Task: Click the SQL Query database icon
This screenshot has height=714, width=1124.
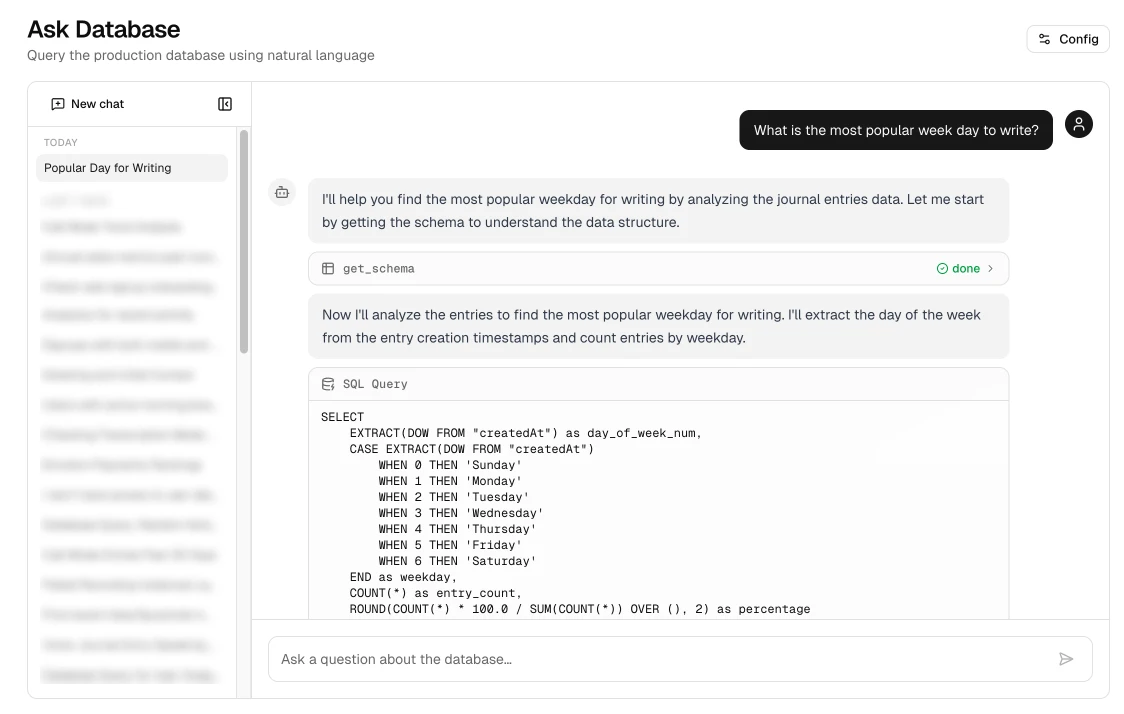Action: point(328,384)
